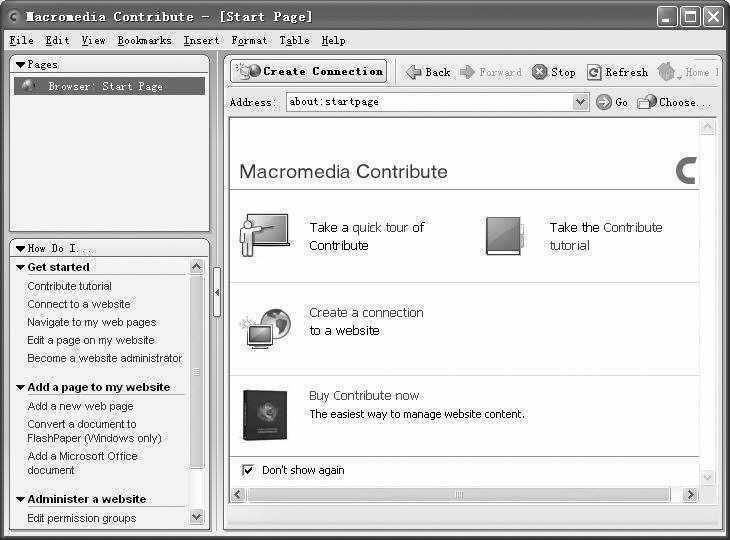
Task: Click the create connection globe icon
Action: pos(265,327)
